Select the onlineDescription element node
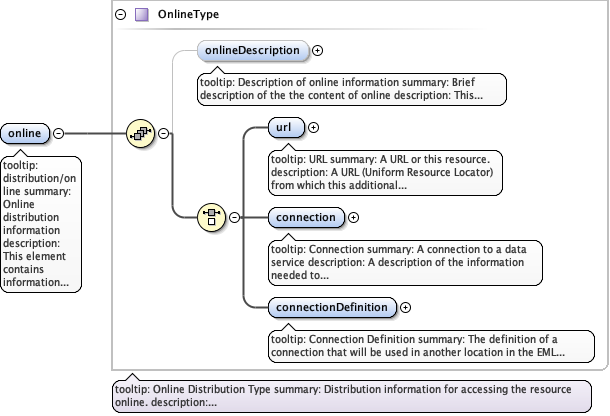610x416 pixels. (252, 50)
